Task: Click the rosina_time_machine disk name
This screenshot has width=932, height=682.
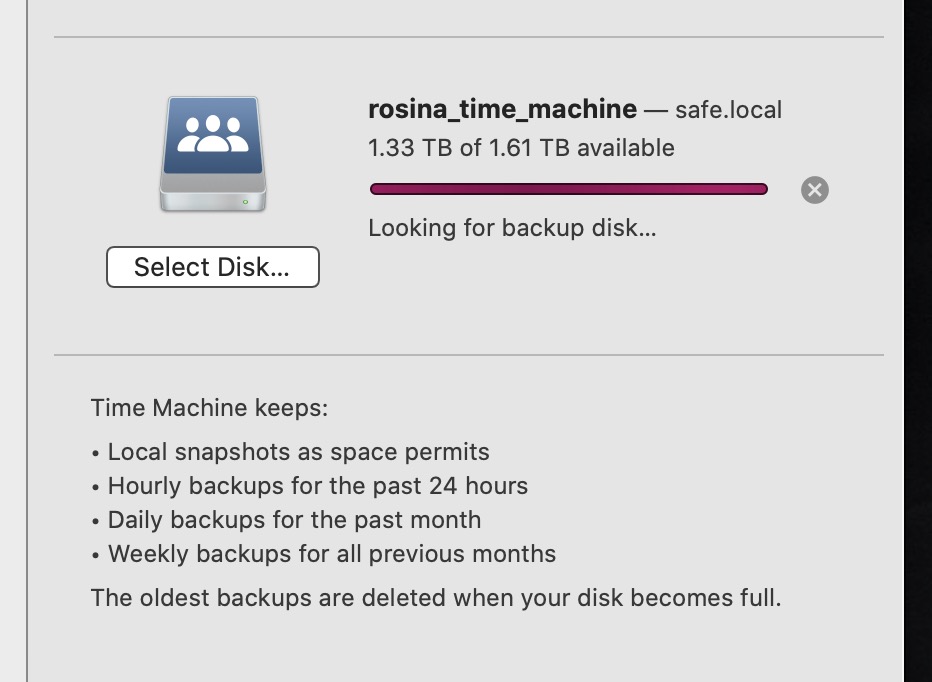Action: [500, 109]
